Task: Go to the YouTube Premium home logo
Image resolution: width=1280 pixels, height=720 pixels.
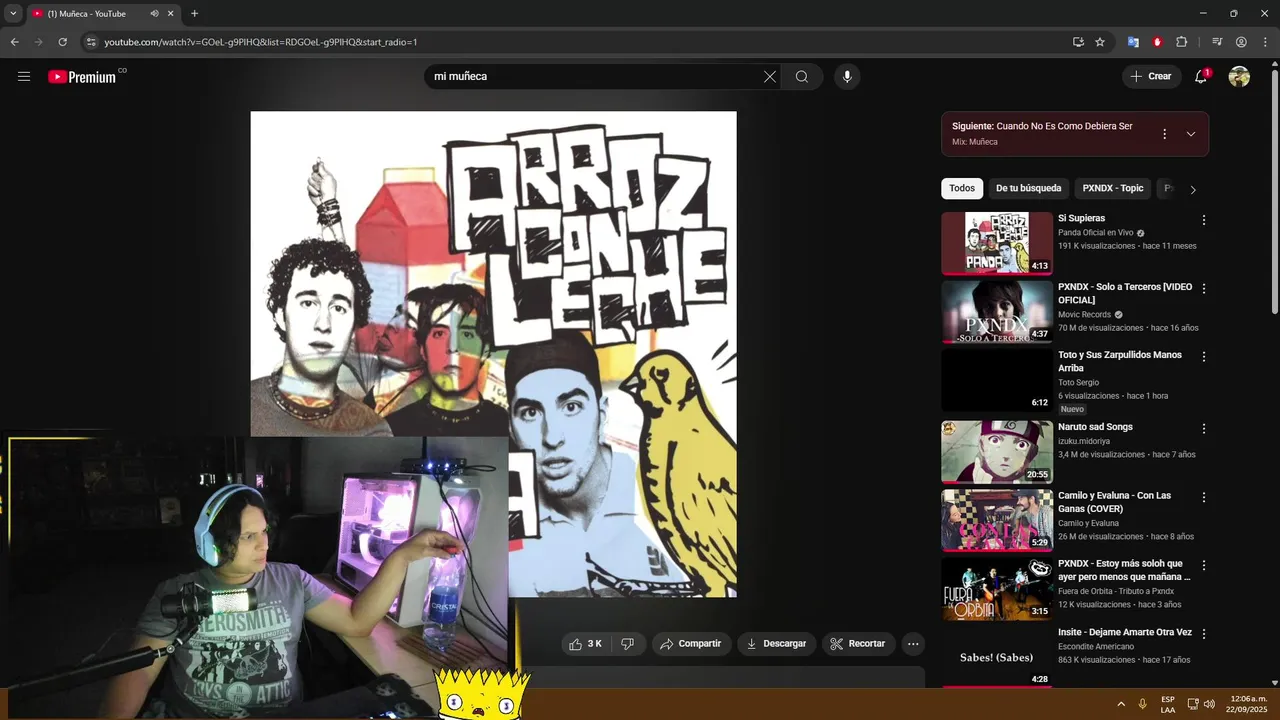Action: click(82, 76)
